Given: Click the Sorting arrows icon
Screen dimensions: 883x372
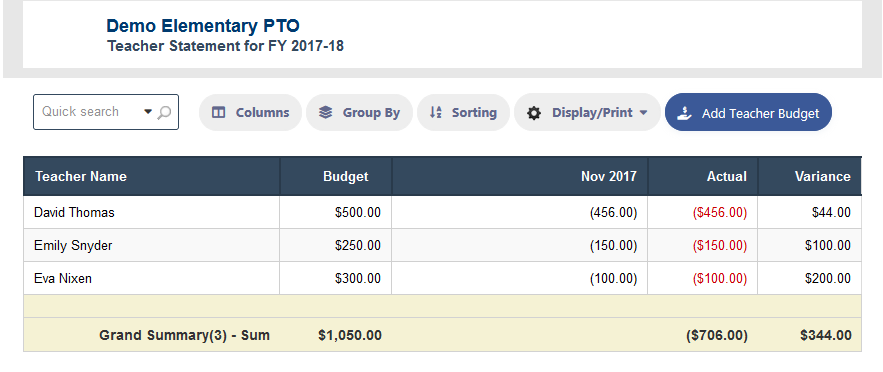Looking at the screenshot, I should (x=435, y=113).
